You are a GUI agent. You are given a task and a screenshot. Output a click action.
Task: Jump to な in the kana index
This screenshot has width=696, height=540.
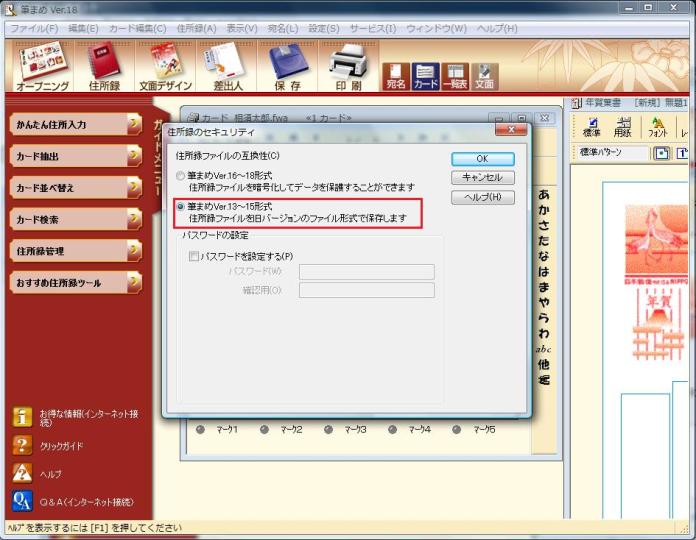click(x=544, y=256)
